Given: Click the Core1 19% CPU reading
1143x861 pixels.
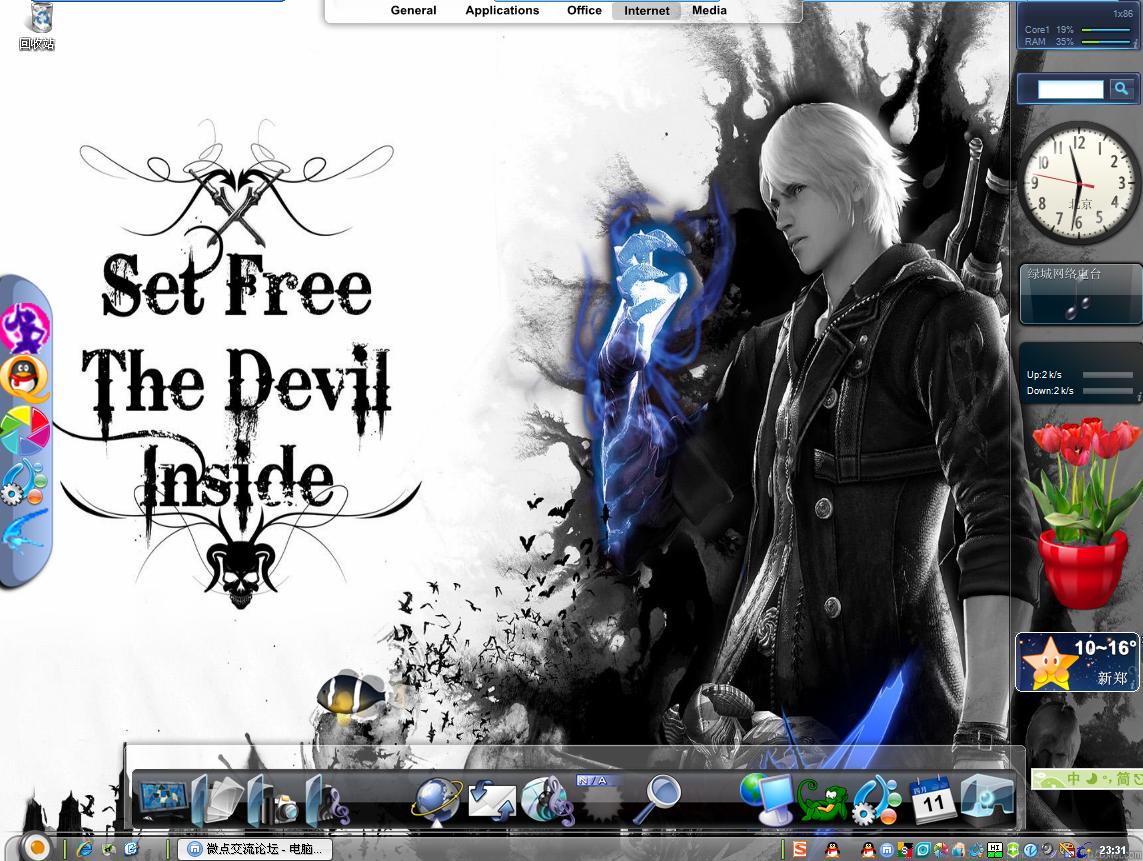Looking at the screenshot, I should click(x=1049, y=30).
